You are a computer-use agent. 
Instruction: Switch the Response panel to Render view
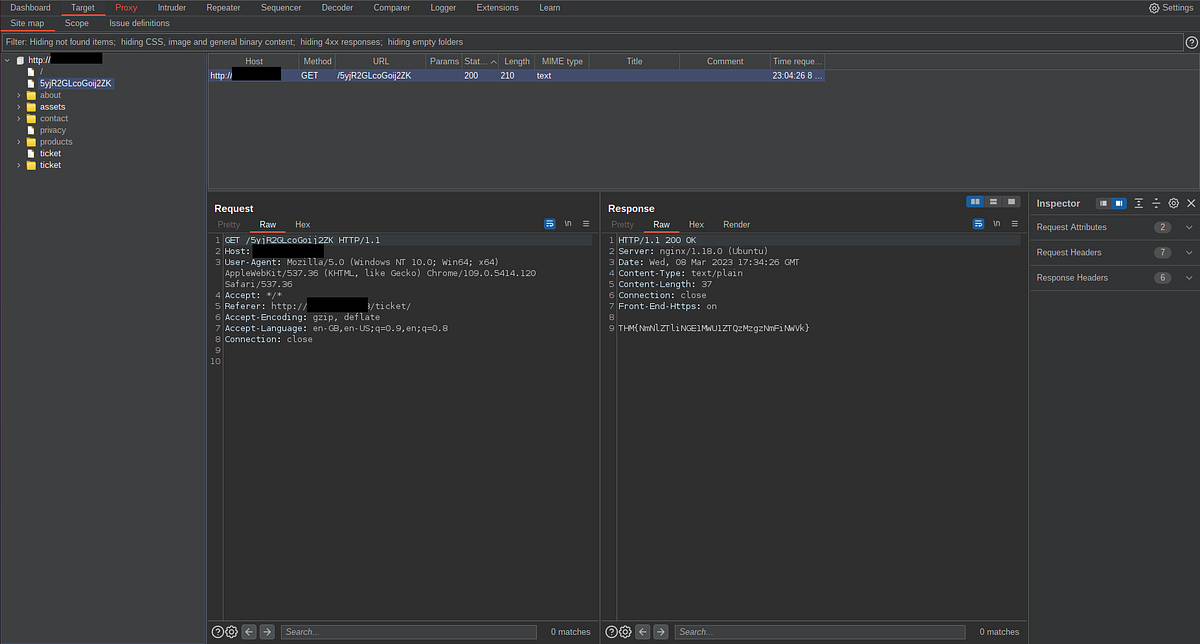pos(736,224)
